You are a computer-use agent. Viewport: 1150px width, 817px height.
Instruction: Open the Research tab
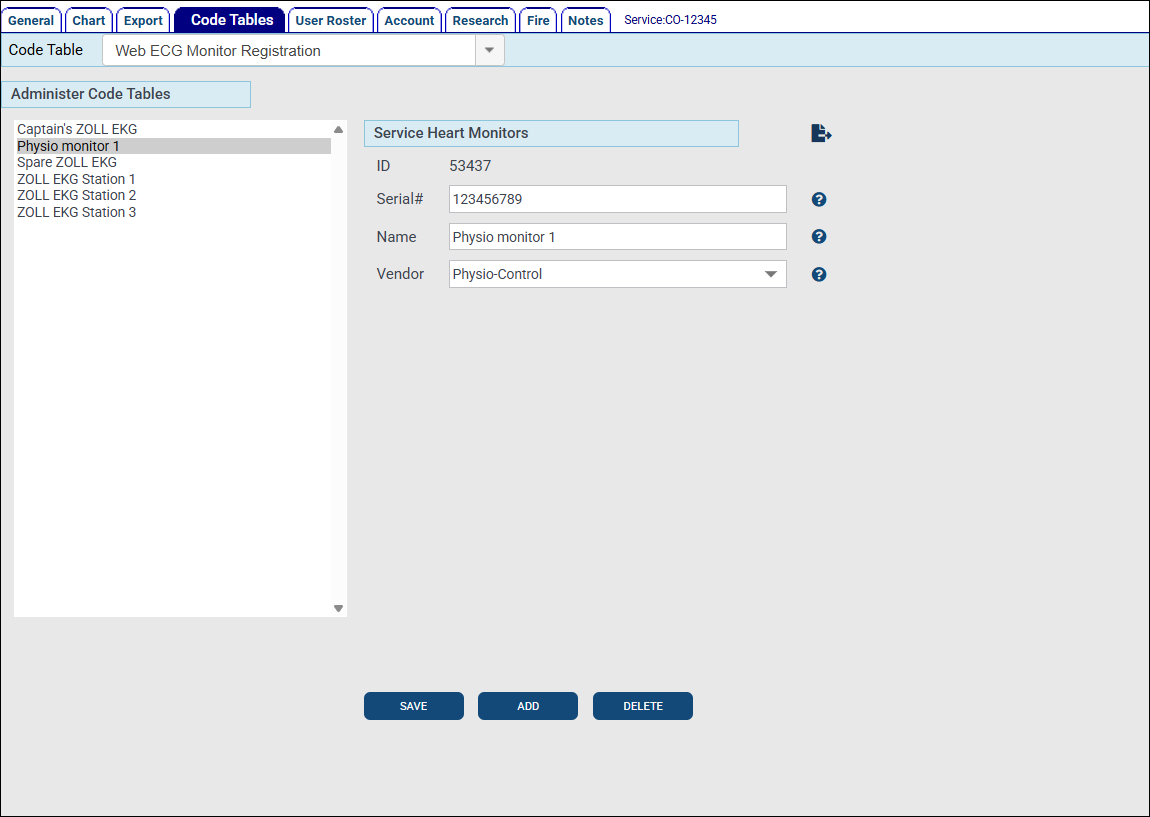pyautogui.click(x=480, y=20)
